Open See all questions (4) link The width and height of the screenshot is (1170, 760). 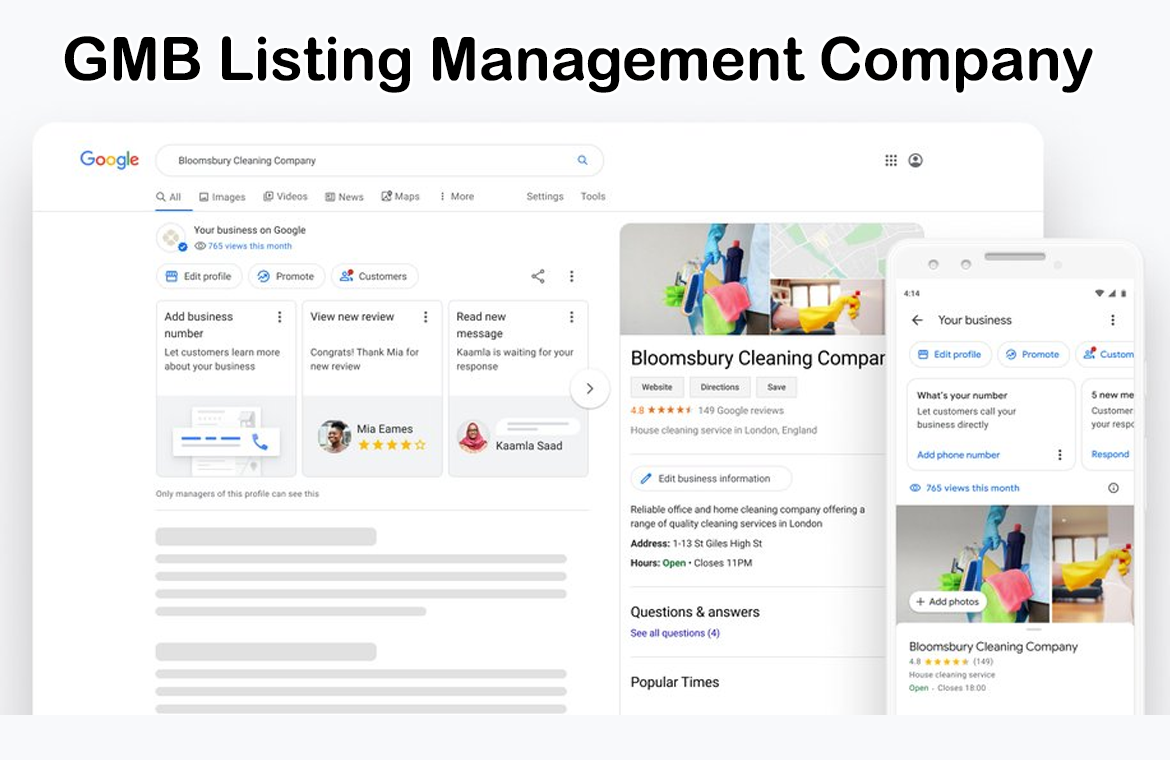click(675, 633)
